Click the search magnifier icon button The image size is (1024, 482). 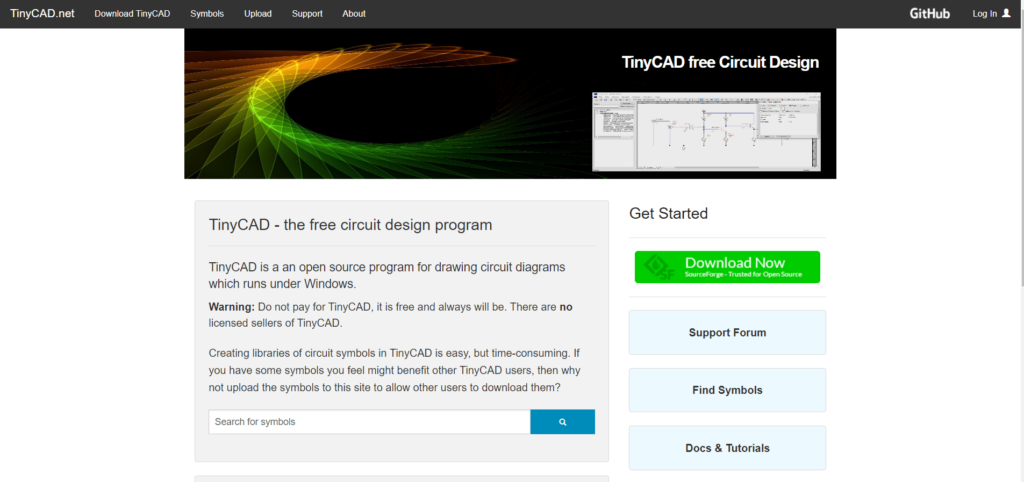[562, 422]
